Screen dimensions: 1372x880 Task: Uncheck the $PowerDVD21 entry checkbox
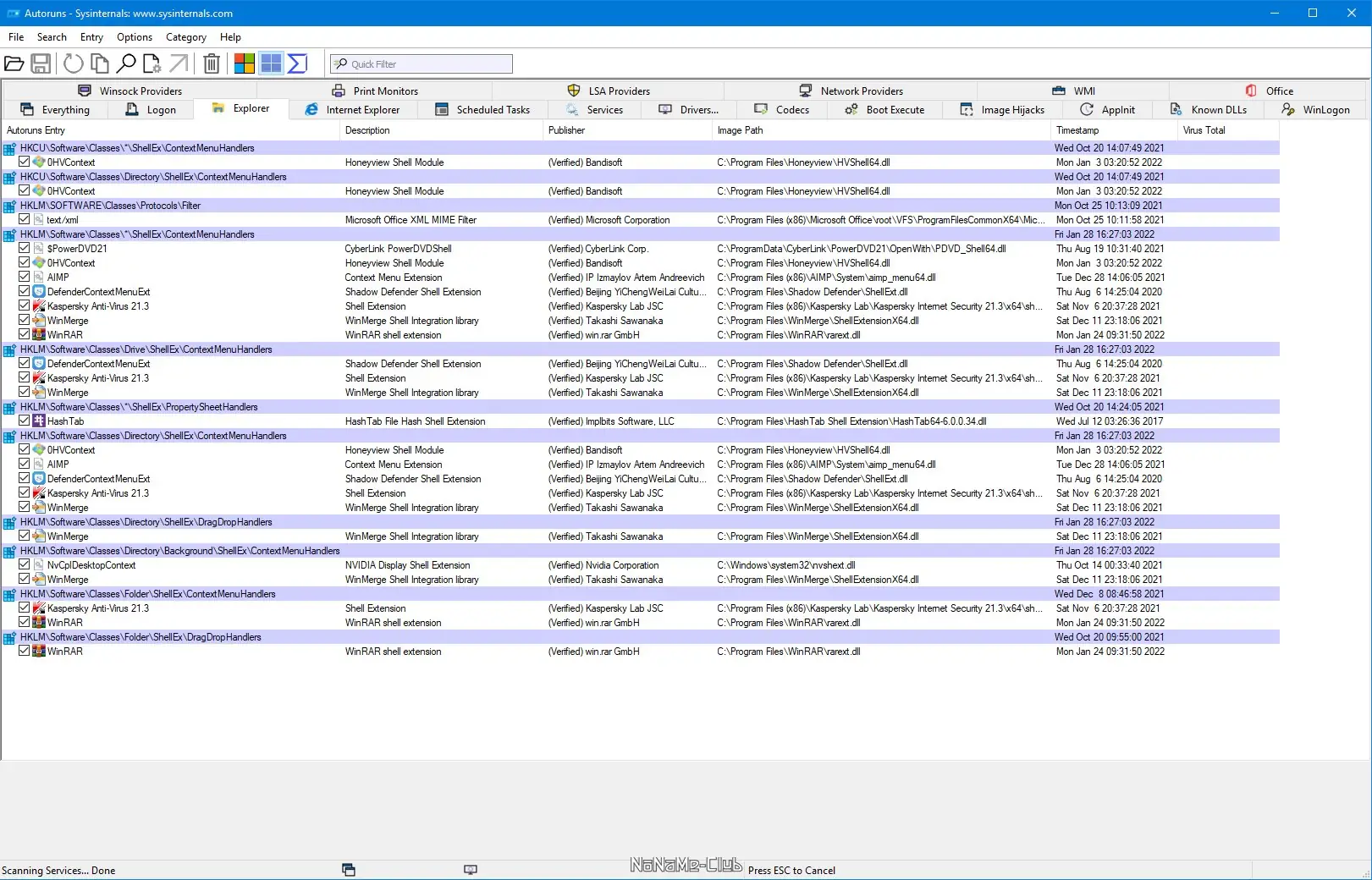tap(25, 249)
